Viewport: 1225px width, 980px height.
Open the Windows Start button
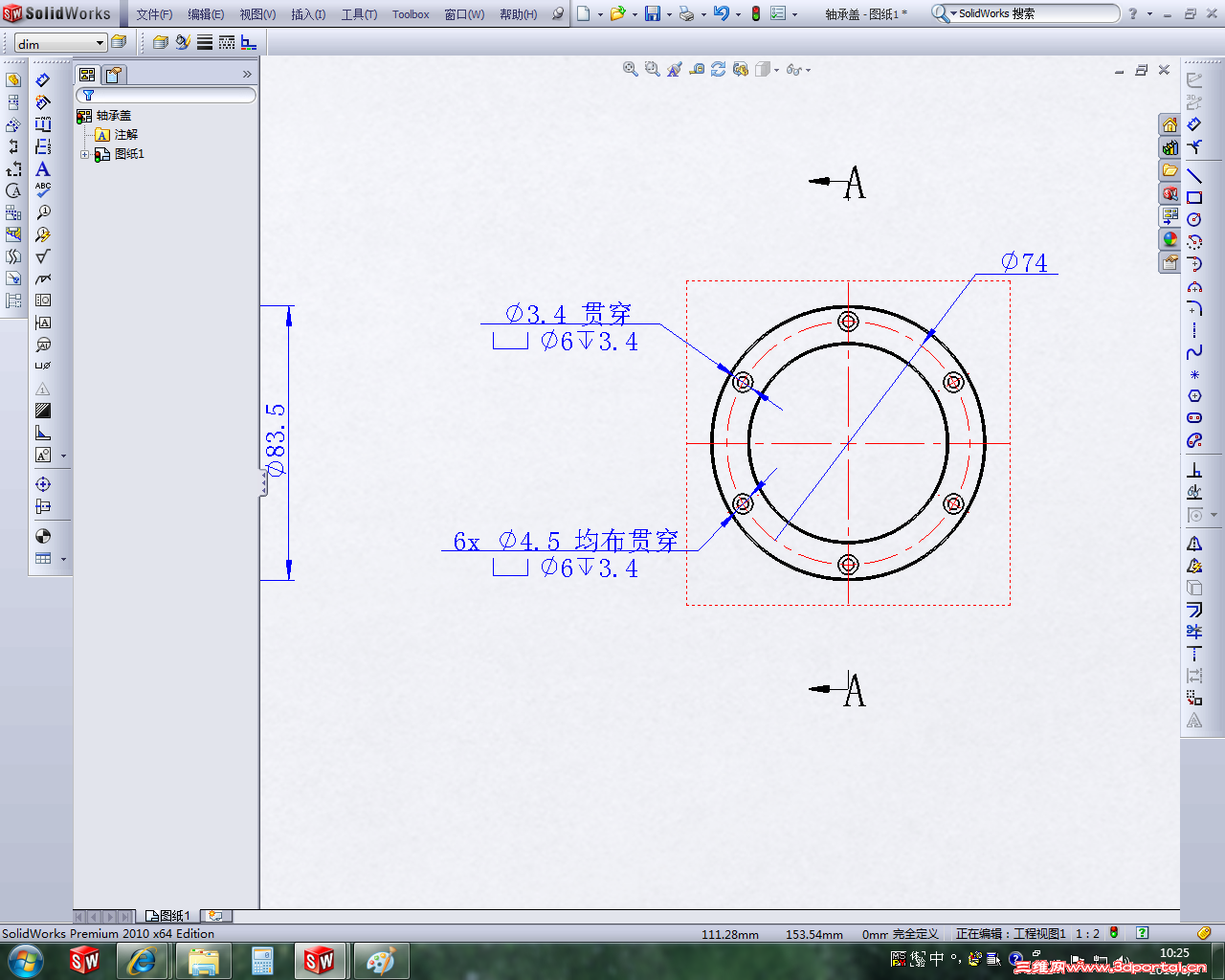[26, 960]
